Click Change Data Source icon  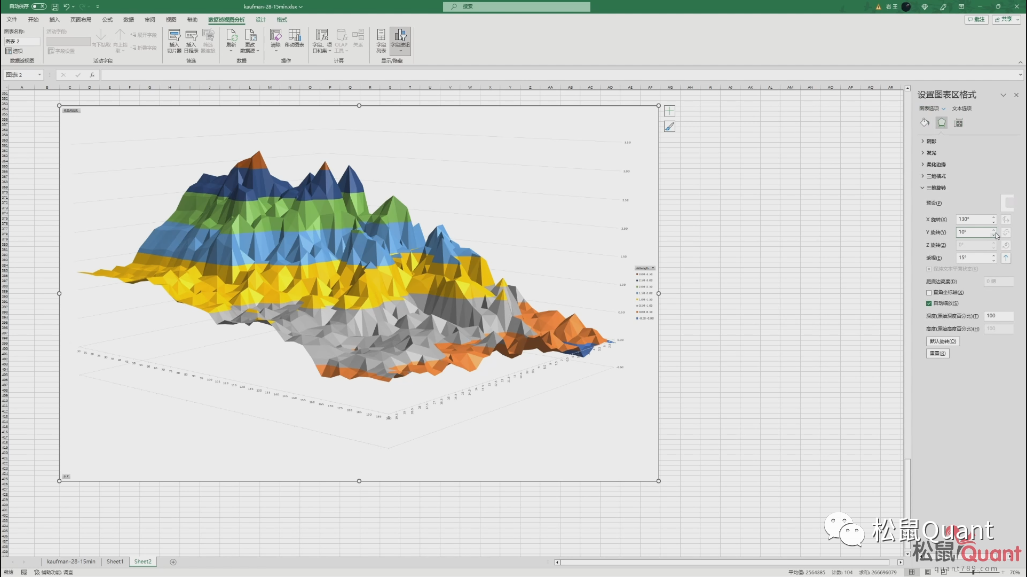coord(250,41)
